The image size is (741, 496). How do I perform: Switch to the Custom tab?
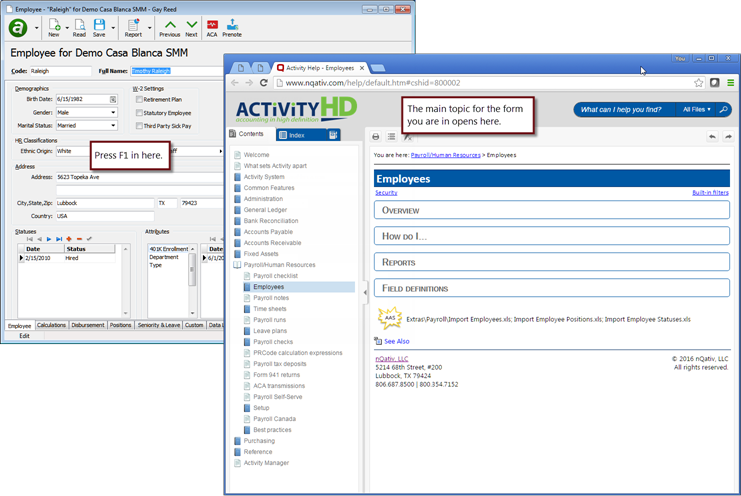(194, 325)
